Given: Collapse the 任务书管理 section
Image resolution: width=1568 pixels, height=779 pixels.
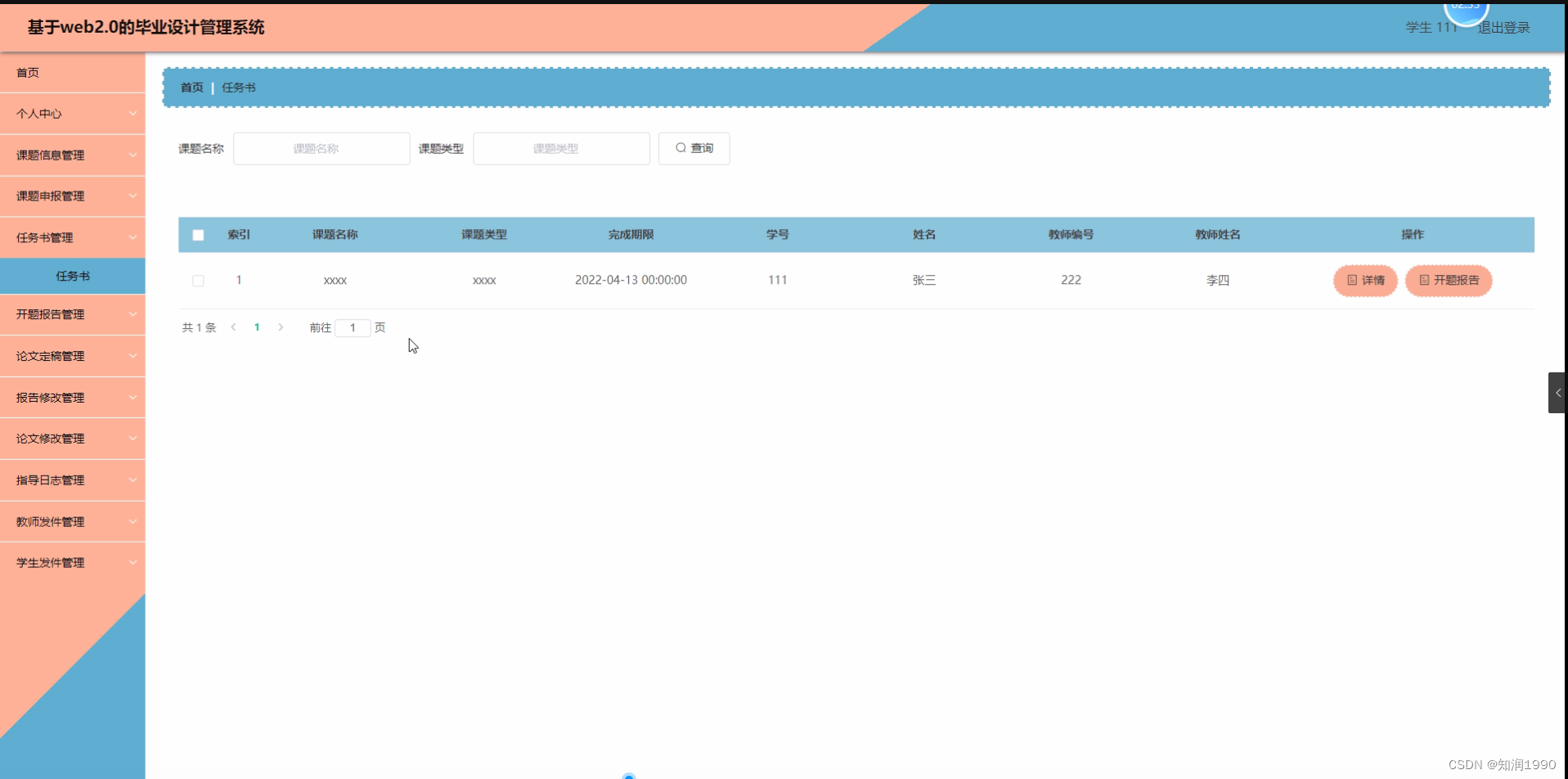Looking at the screenshot, I should (73, 236).
